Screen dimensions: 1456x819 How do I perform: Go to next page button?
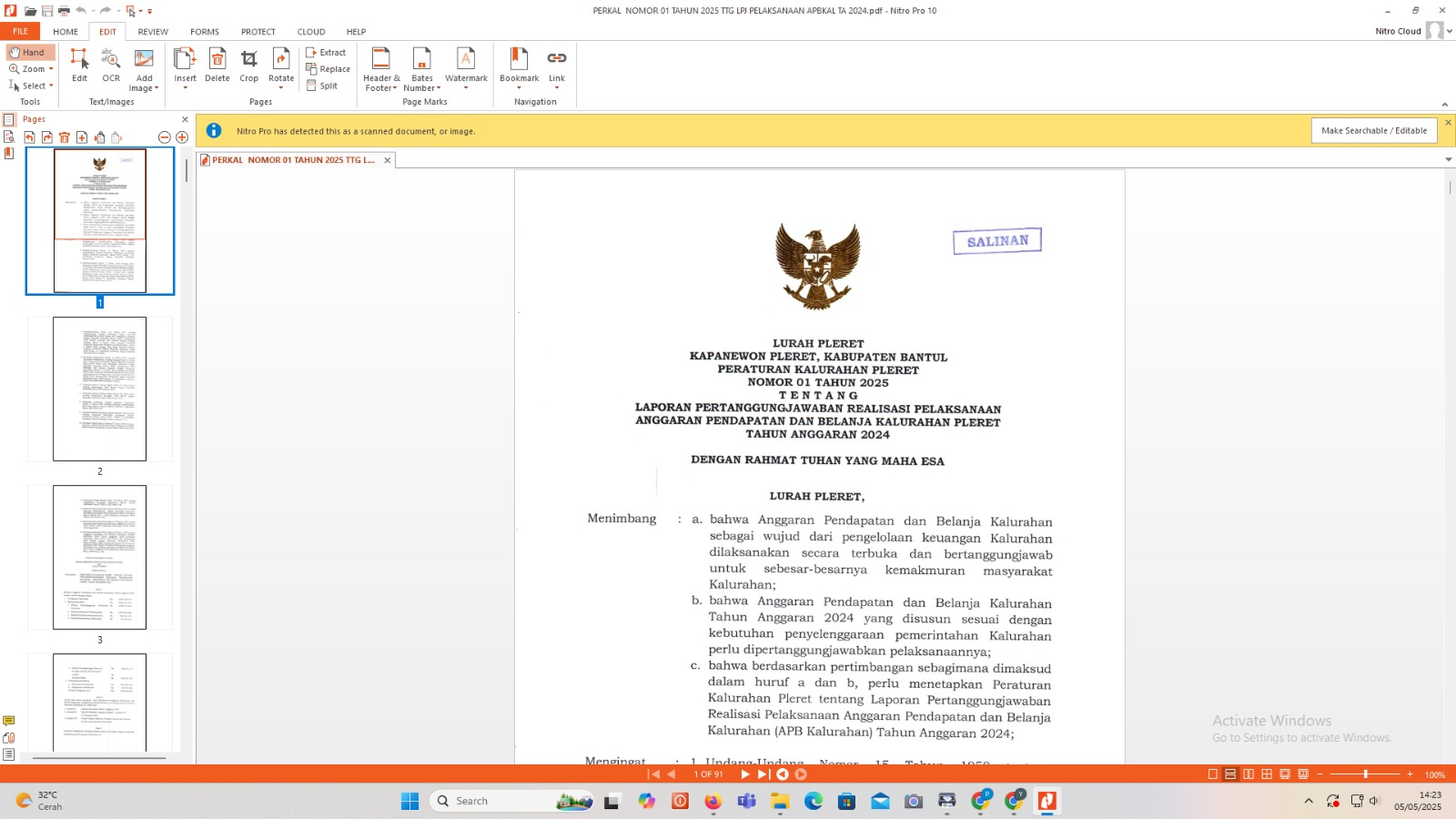(x=745, y=774)
